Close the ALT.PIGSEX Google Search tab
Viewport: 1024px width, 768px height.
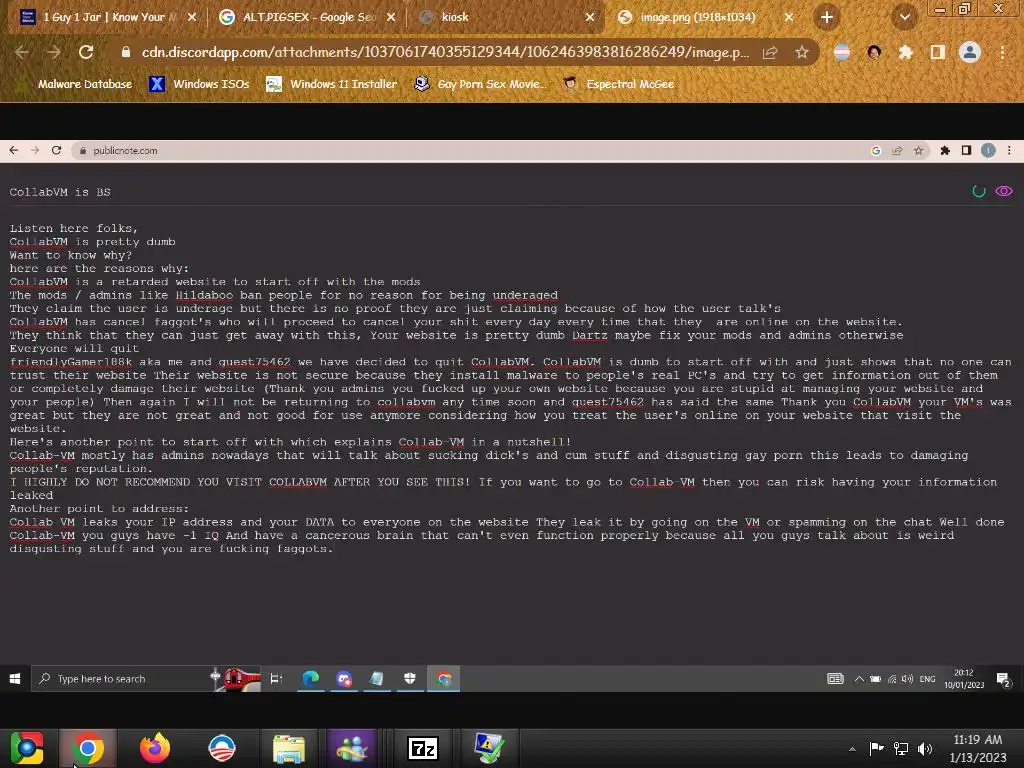tap(391, 17)
